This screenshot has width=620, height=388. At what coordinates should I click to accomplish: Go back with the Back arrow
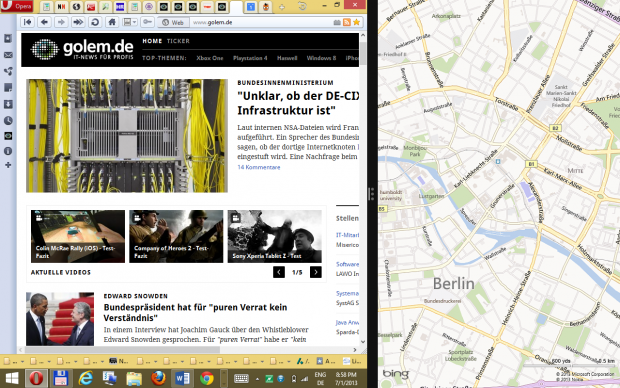[x=44, y=22]
